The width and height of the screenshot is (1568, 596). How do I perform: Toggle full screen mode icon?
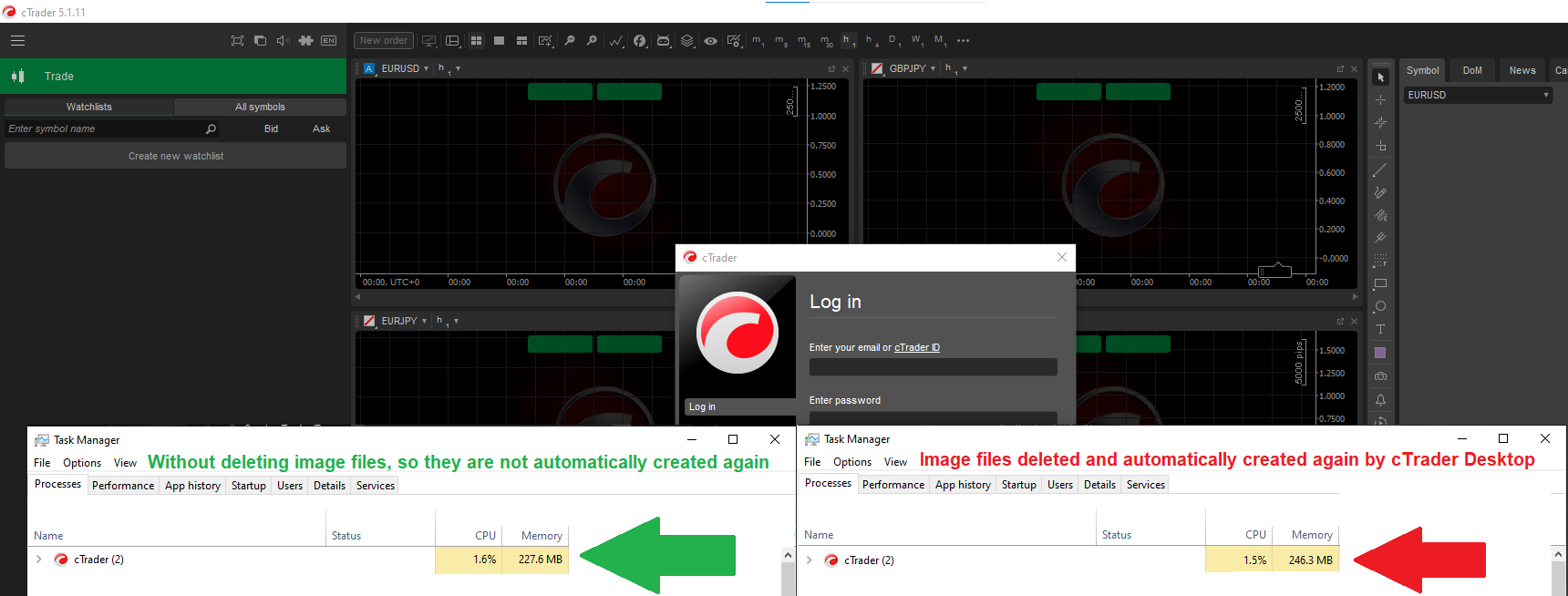point(237,40)
